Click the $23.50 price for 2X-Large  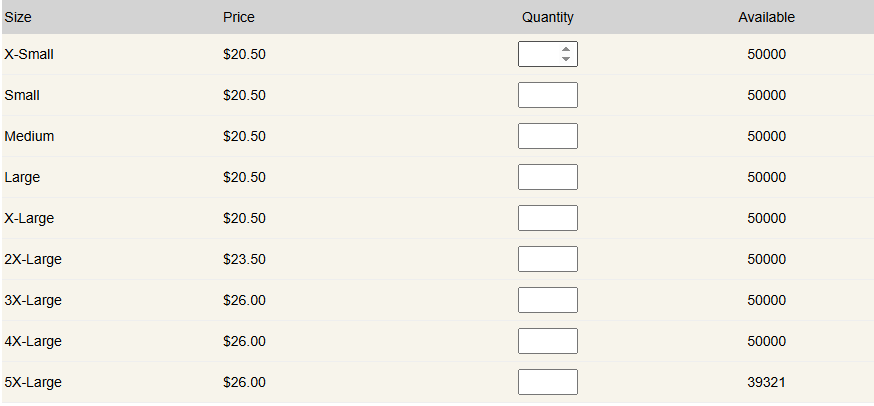click(244, 259)
